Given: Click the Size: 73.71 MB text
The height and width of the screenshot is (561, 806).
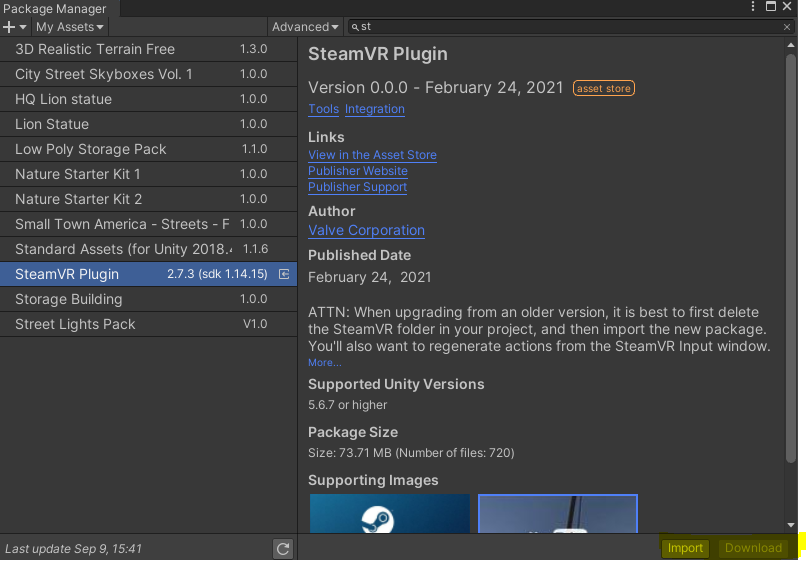Looking at the screenshot, I should tap(411, 453).
